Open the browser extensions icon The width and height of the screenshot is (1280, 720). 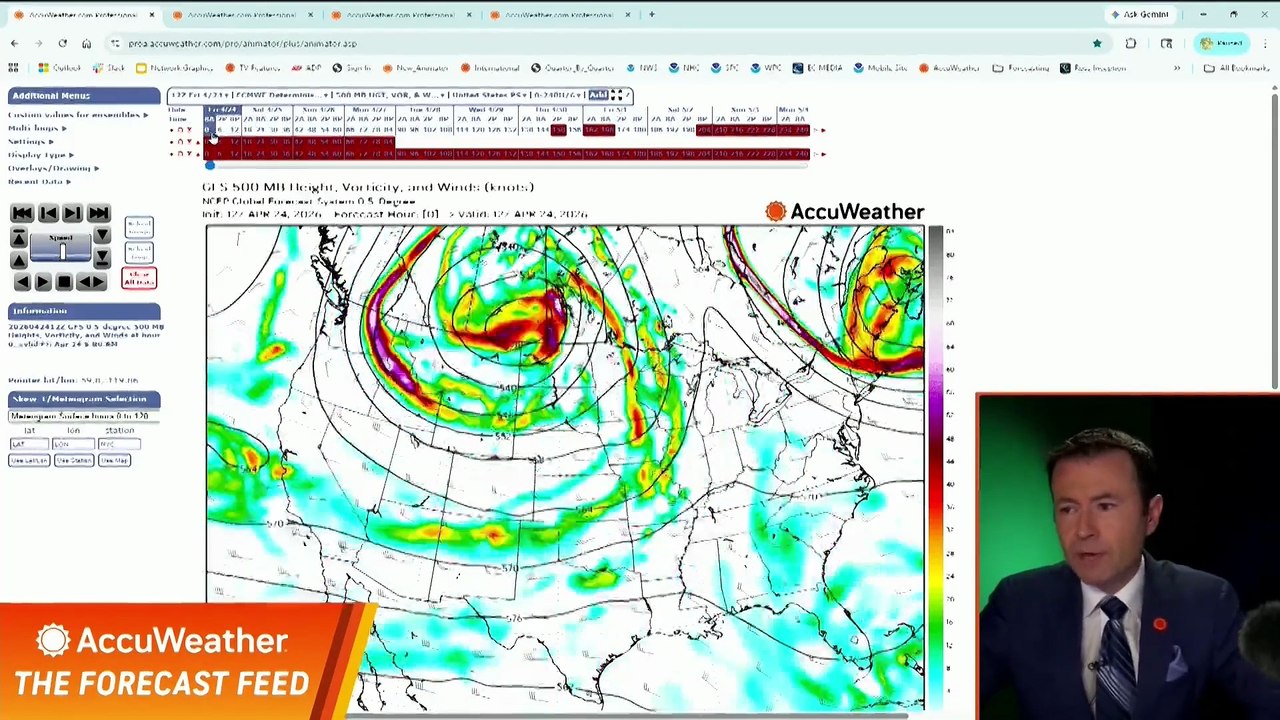pos(1131,43)
